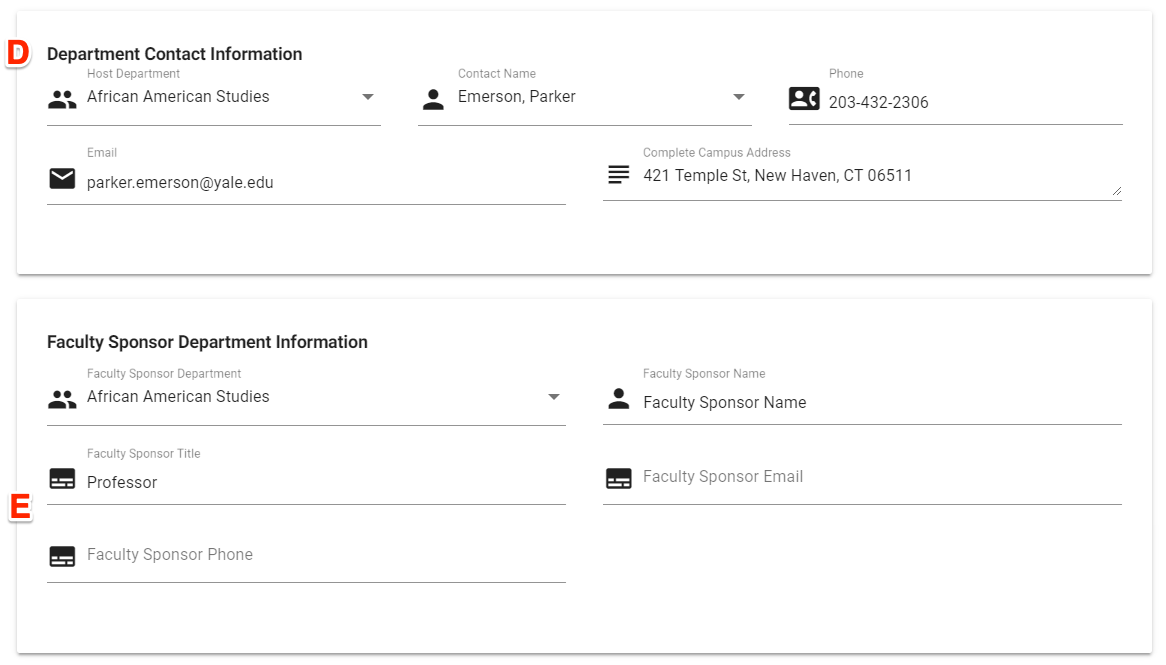Click the envelope icon beside Email
The height and width of the screenshot is (665, 1166).
point(62,178)
